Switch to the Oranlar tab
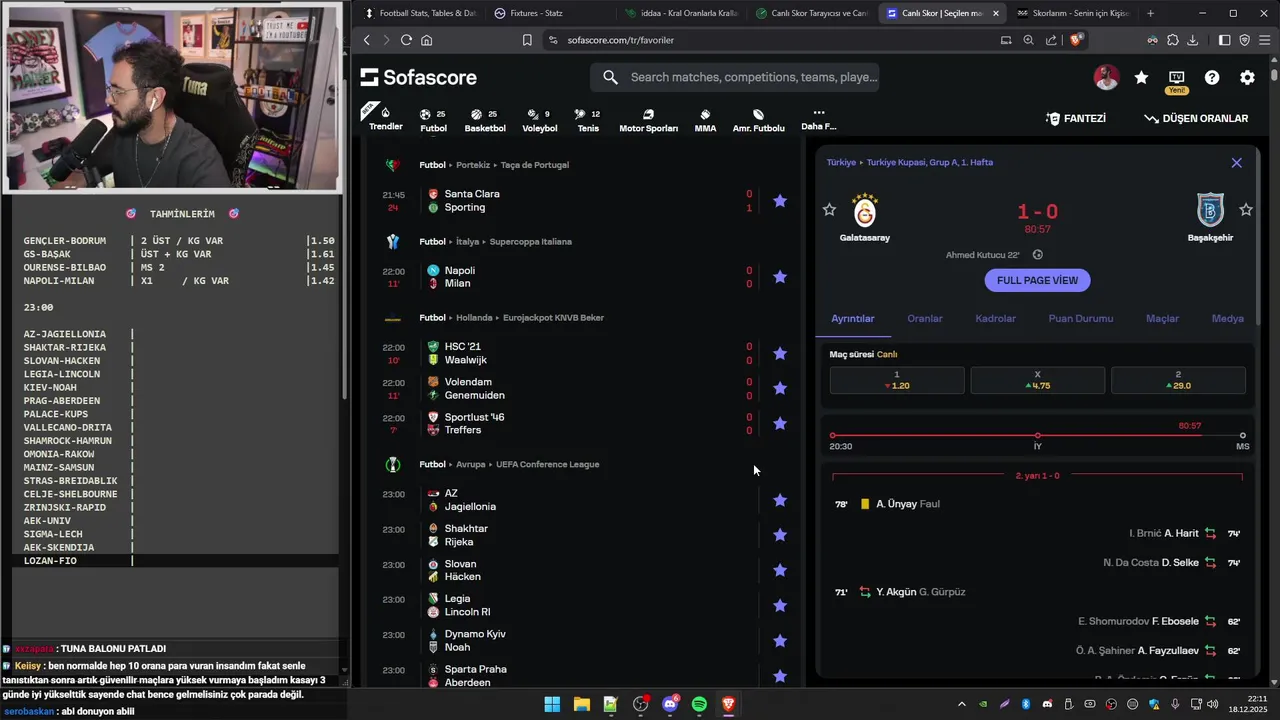Image resolution: width=1280 pixels, height=720 pixels. [x=925, y=319]
